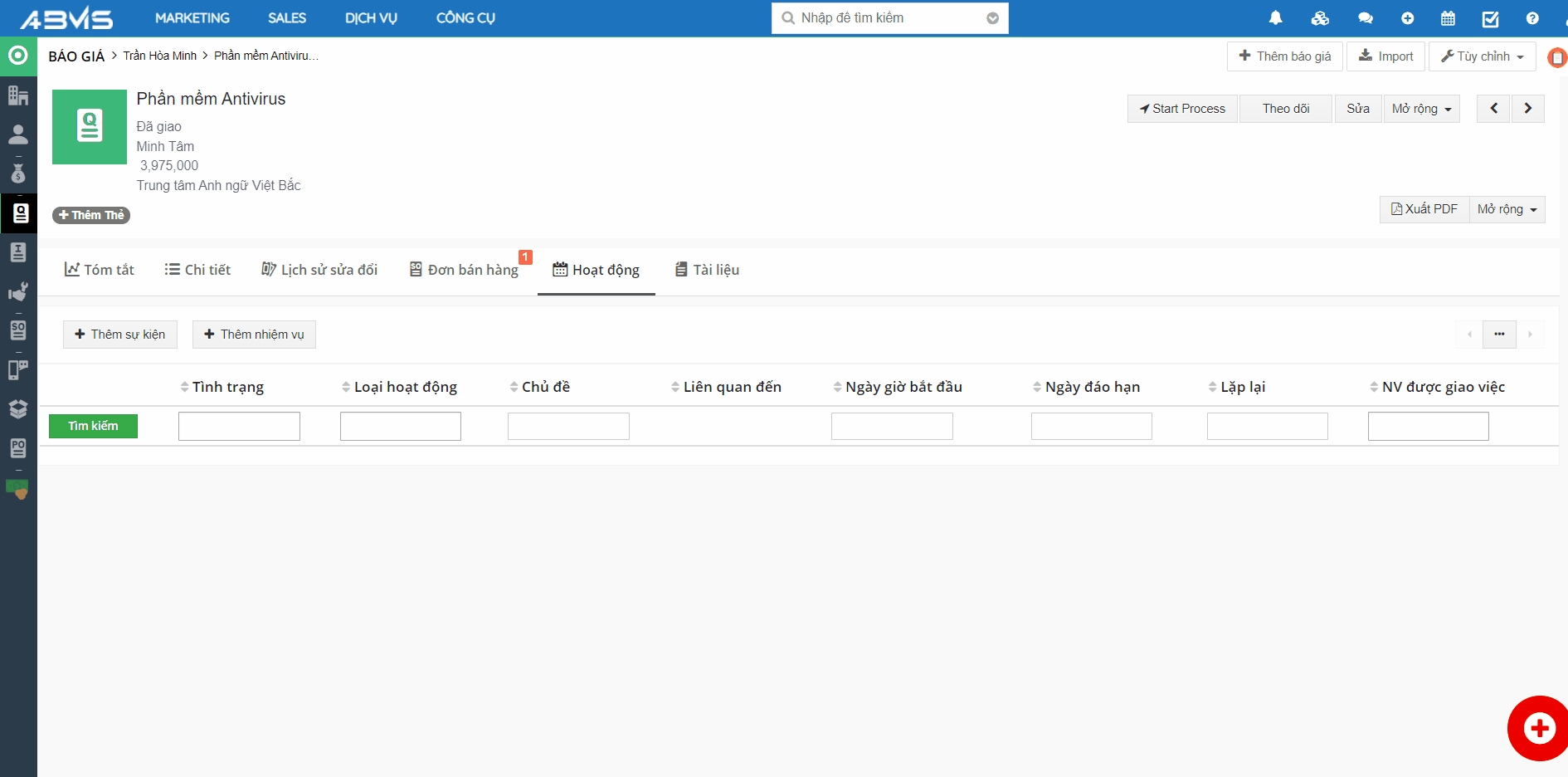
Task: Open the notifications bell icon
Action: click(x=1275, y=18)
